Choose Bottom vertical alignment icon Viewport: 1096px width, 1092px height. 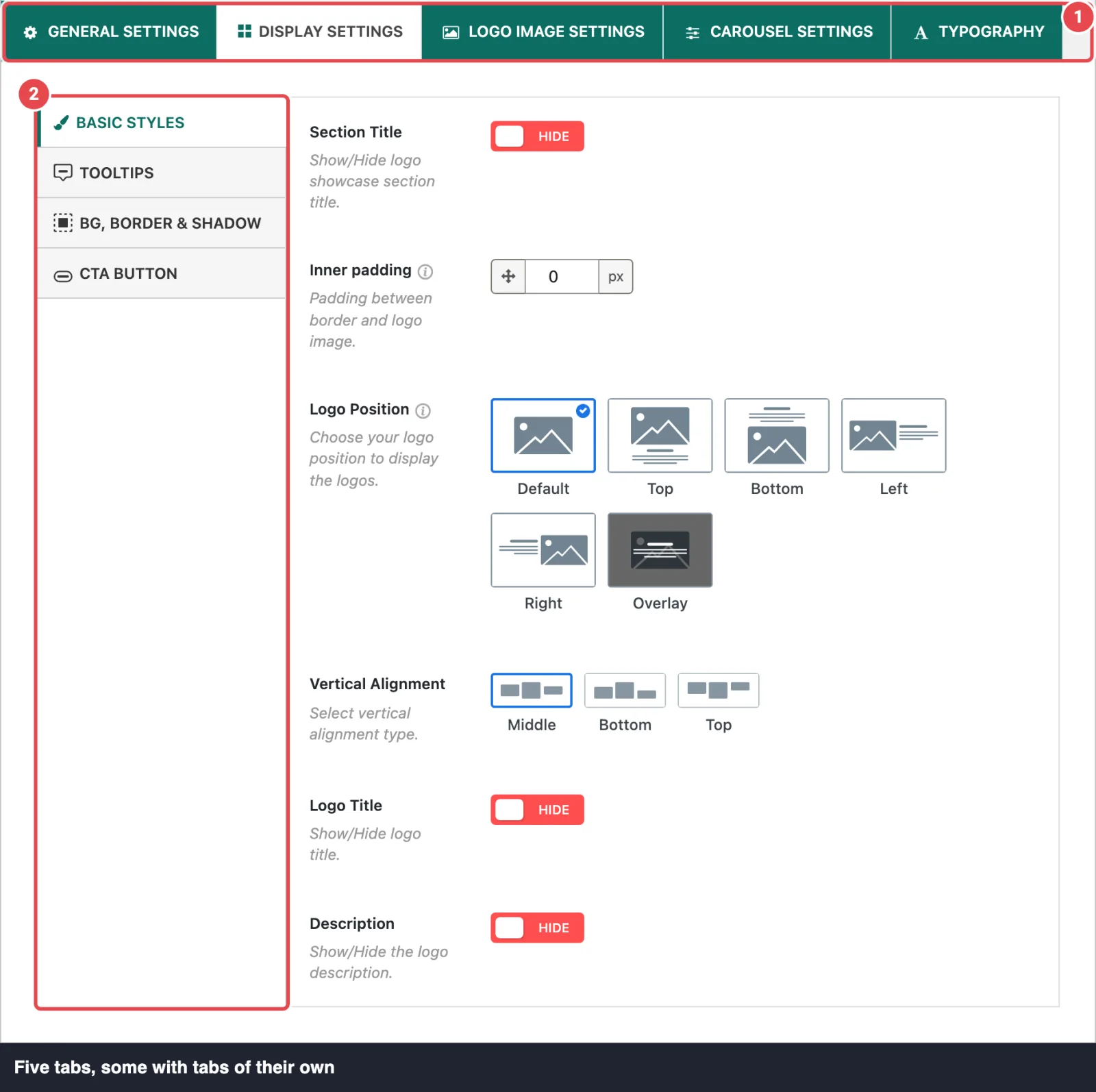click(625, 690)
